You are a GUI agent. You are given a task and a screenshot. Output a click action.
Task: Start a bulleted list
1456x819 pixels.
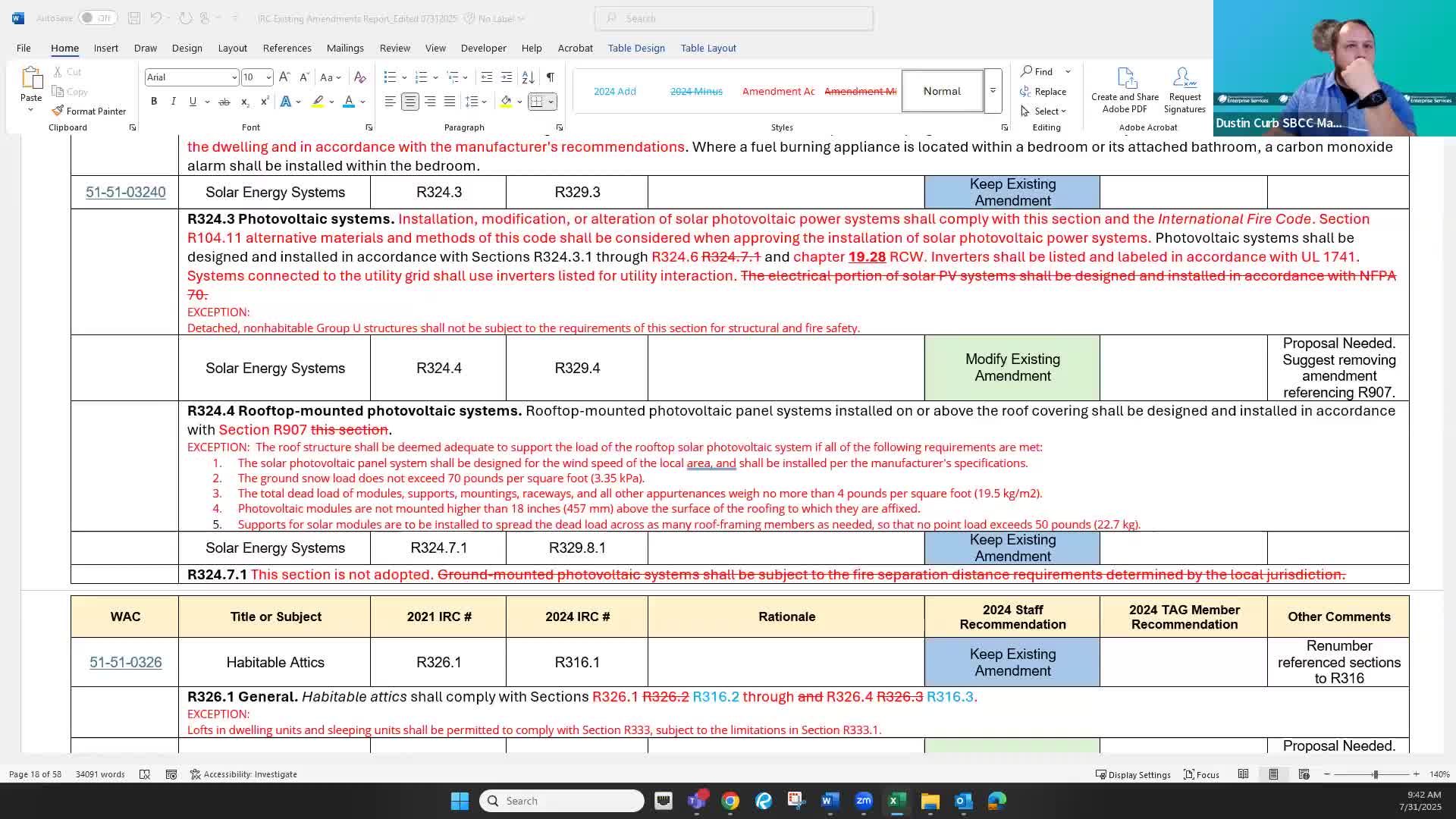[x=390, y=77]
